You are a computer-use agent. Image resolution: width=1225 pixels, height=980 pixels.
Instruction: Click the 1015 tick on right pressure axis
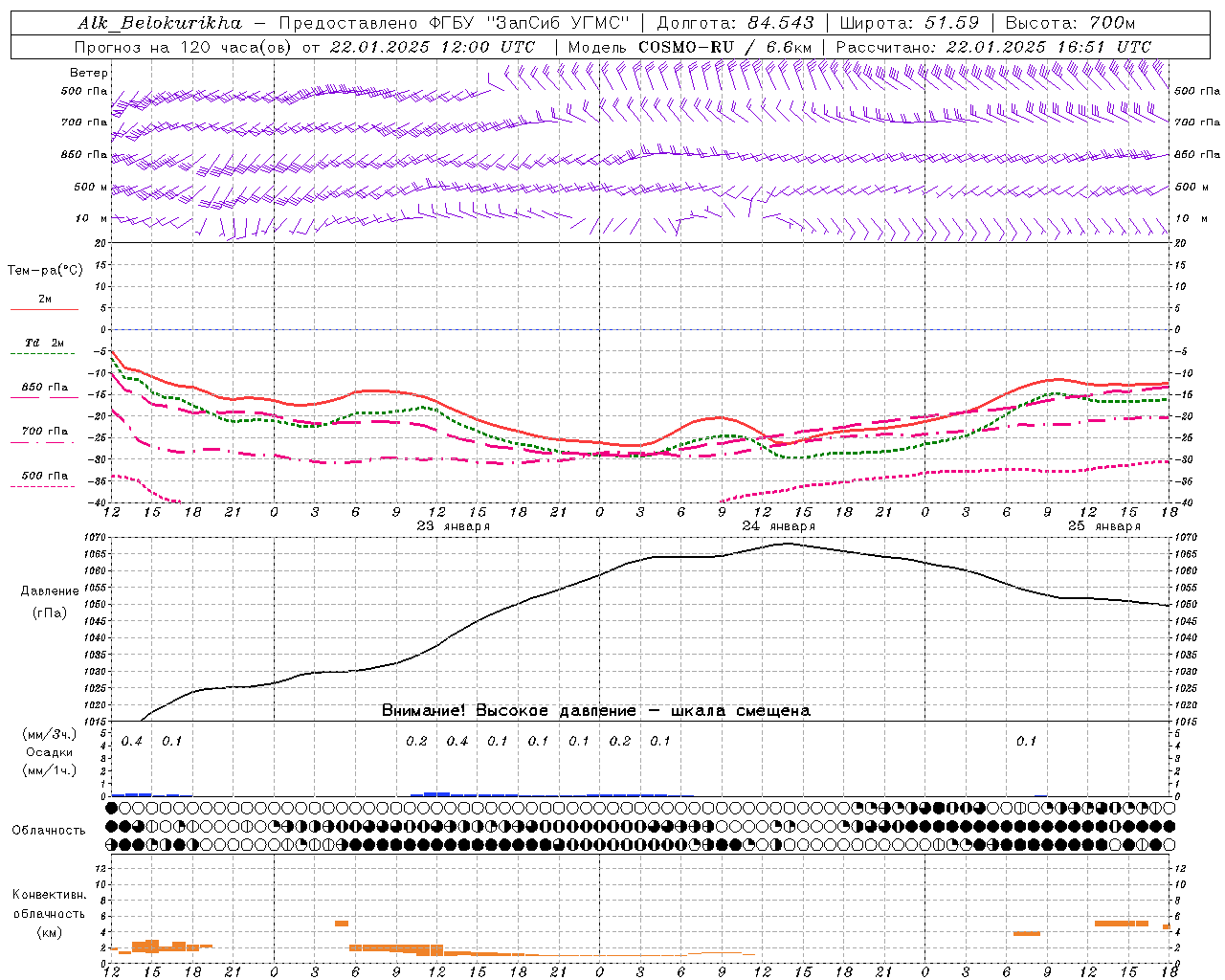click(x=1185, y=722)
